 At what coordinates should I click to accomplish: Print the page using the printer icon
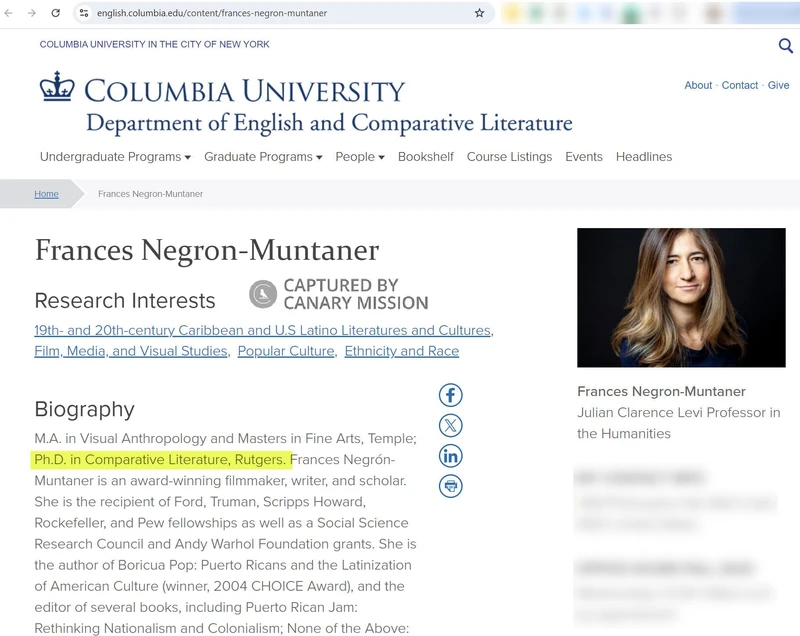pyautogui.click(x=451, y=487)
